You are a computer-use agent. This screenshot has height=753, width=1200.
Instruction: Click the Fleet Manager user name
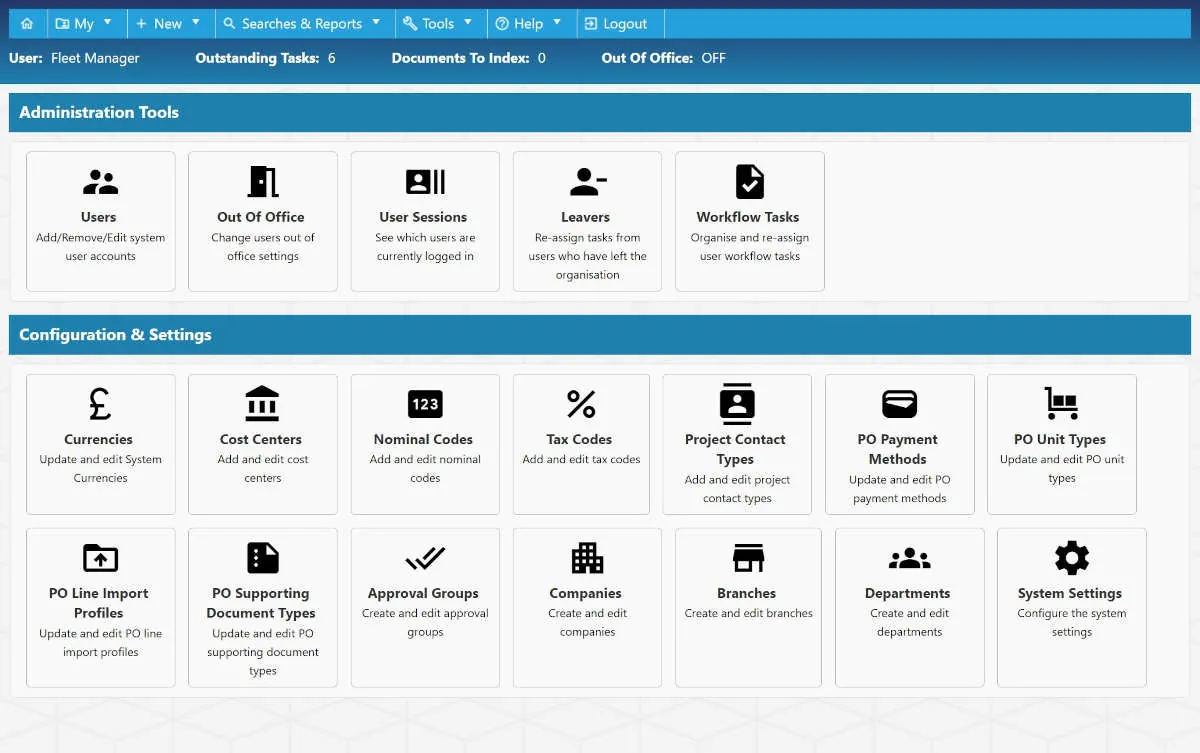[95, 58]
